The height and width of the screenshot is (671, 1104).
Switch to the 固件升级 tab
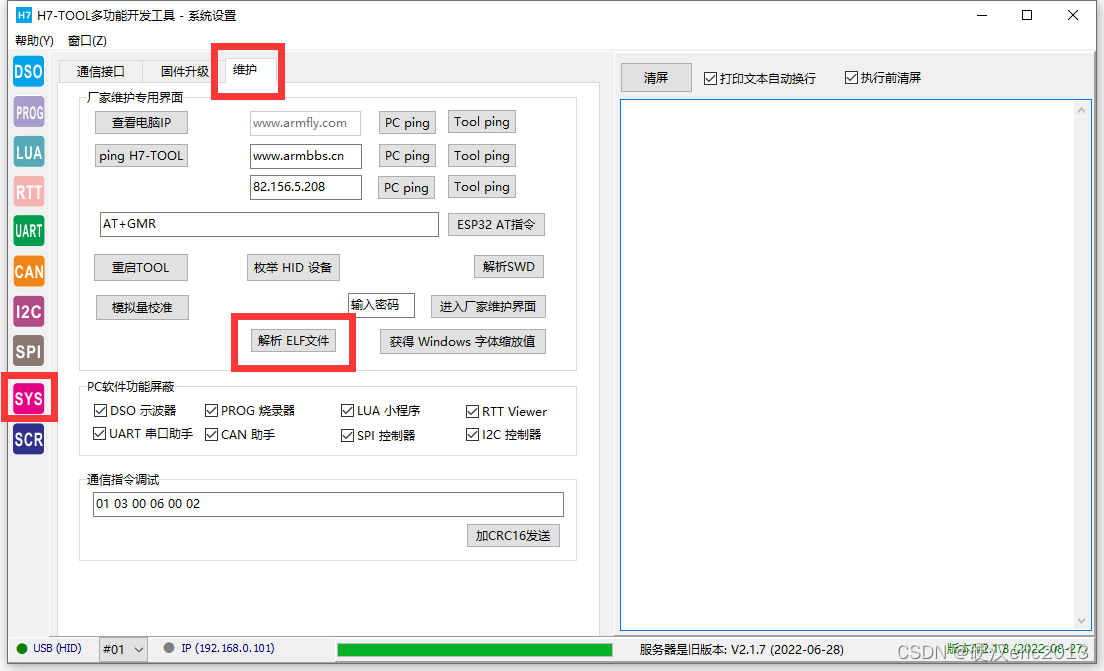[184, 71]
